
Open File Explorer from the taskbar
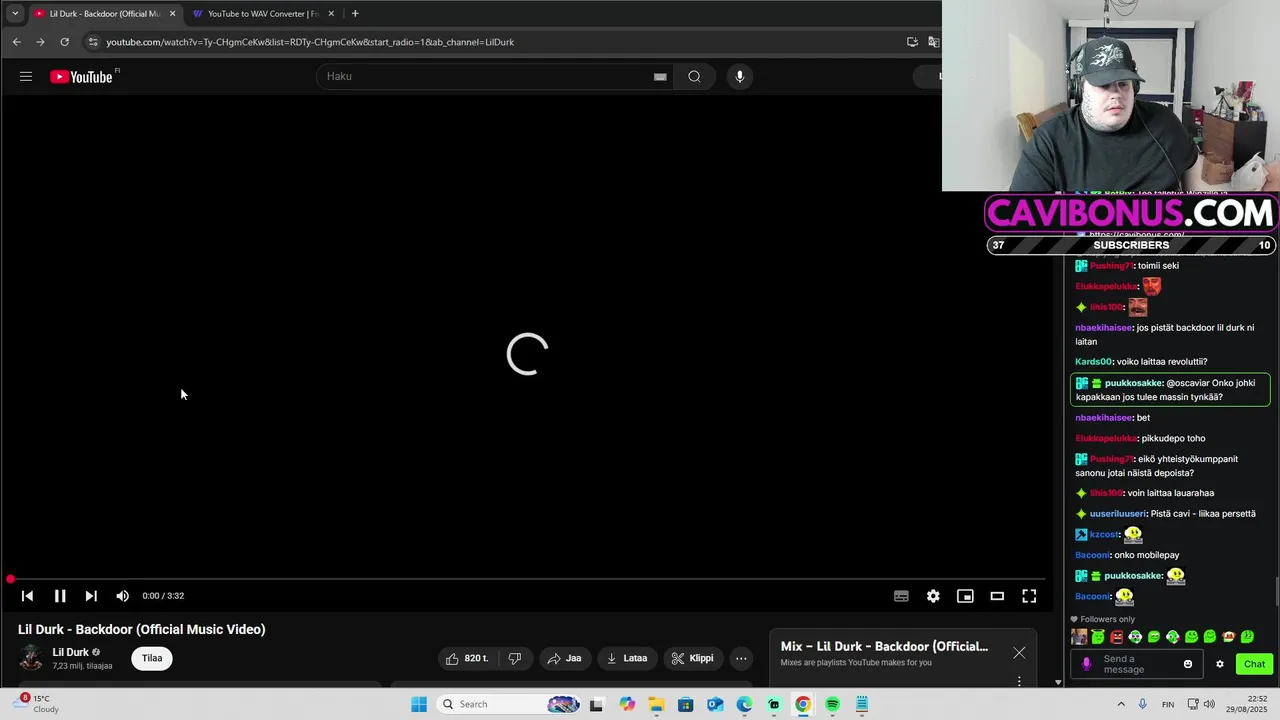656,704
